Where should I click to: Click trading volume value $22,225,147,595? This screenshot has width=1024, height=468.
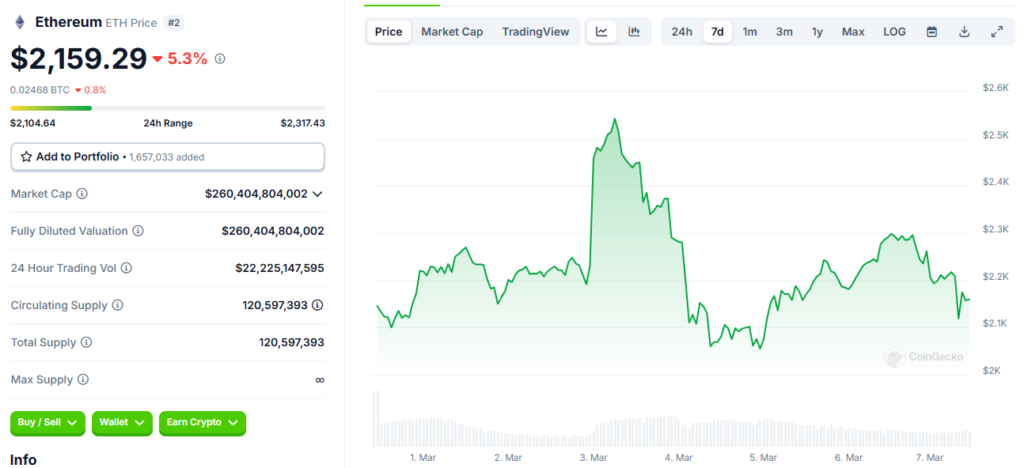280,268
